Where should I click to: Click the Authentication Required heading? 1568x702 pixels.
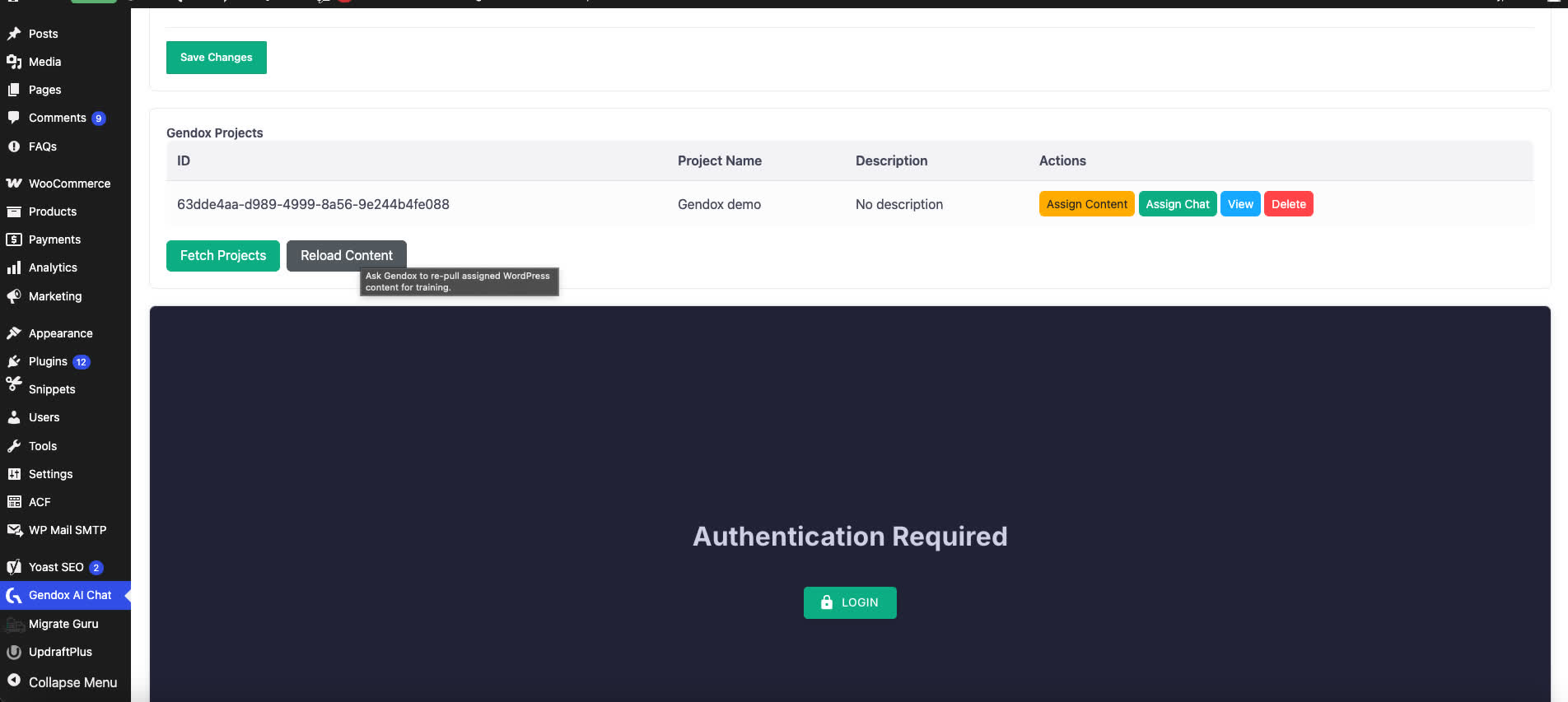tap(850, 537)
